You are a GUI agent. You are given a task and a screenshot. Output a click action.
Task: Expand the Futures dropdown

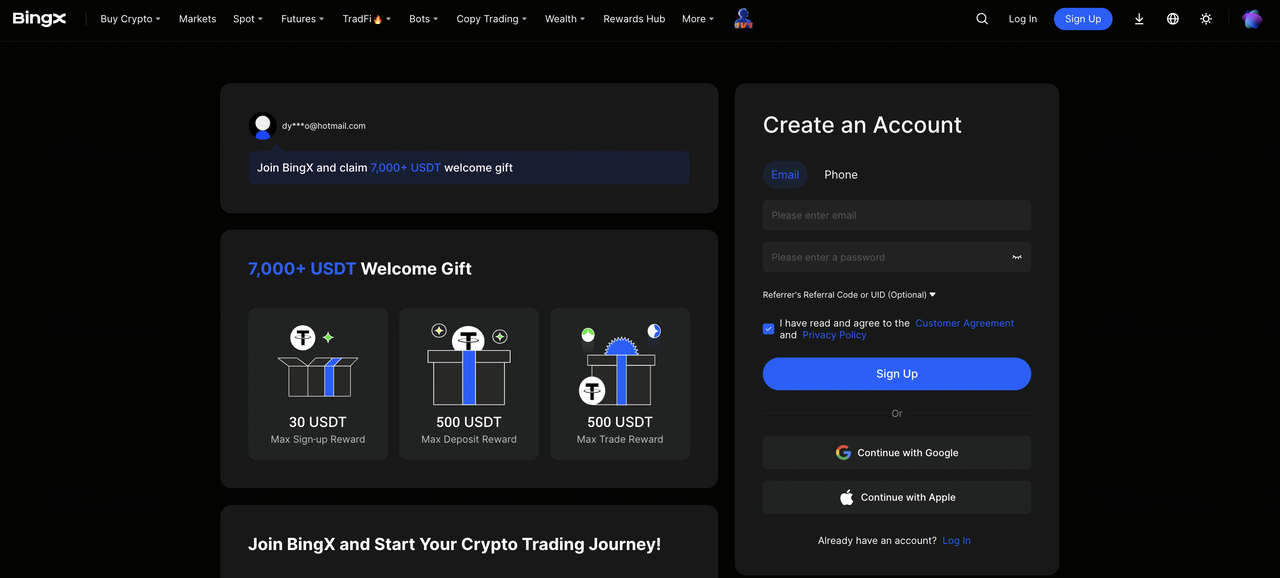point(303,19)
